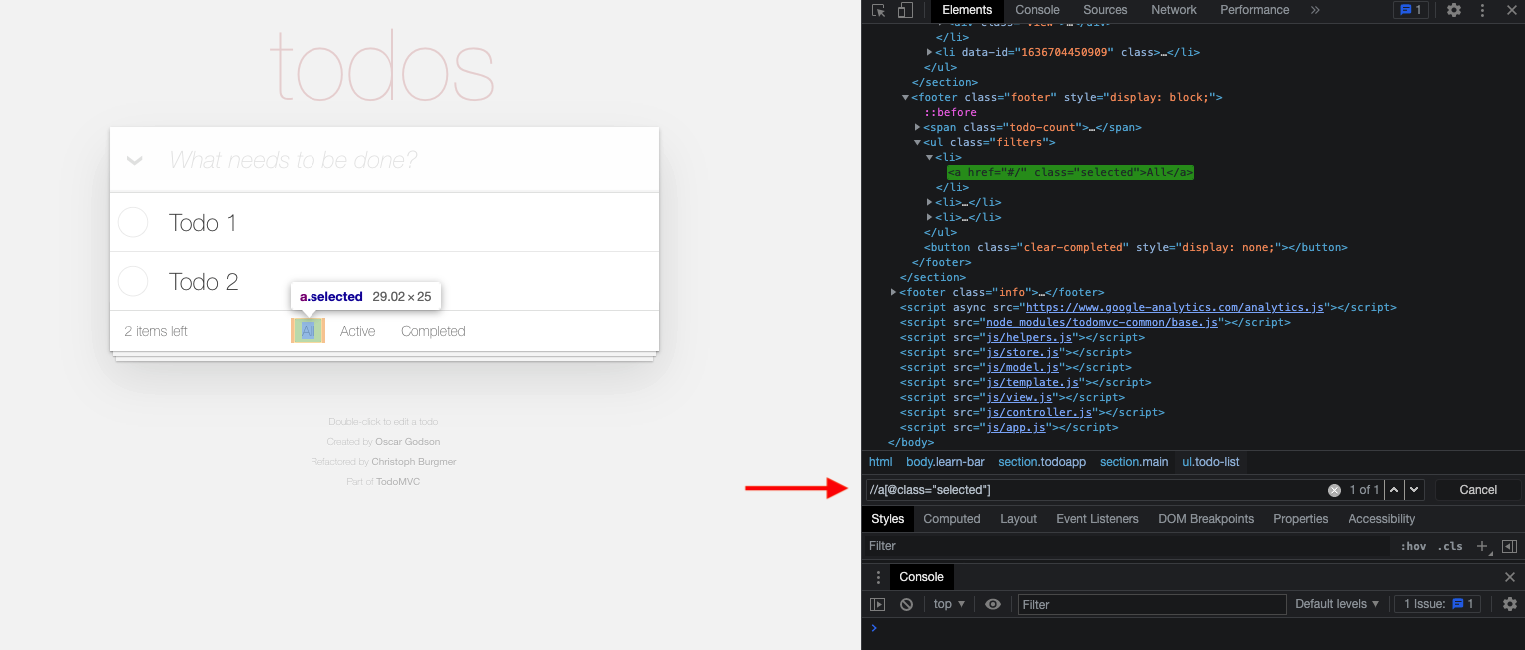This screenshot has width=1525, height=650.
Task: Mark Todo 2 as completed
Action: (x=133, y=281)
